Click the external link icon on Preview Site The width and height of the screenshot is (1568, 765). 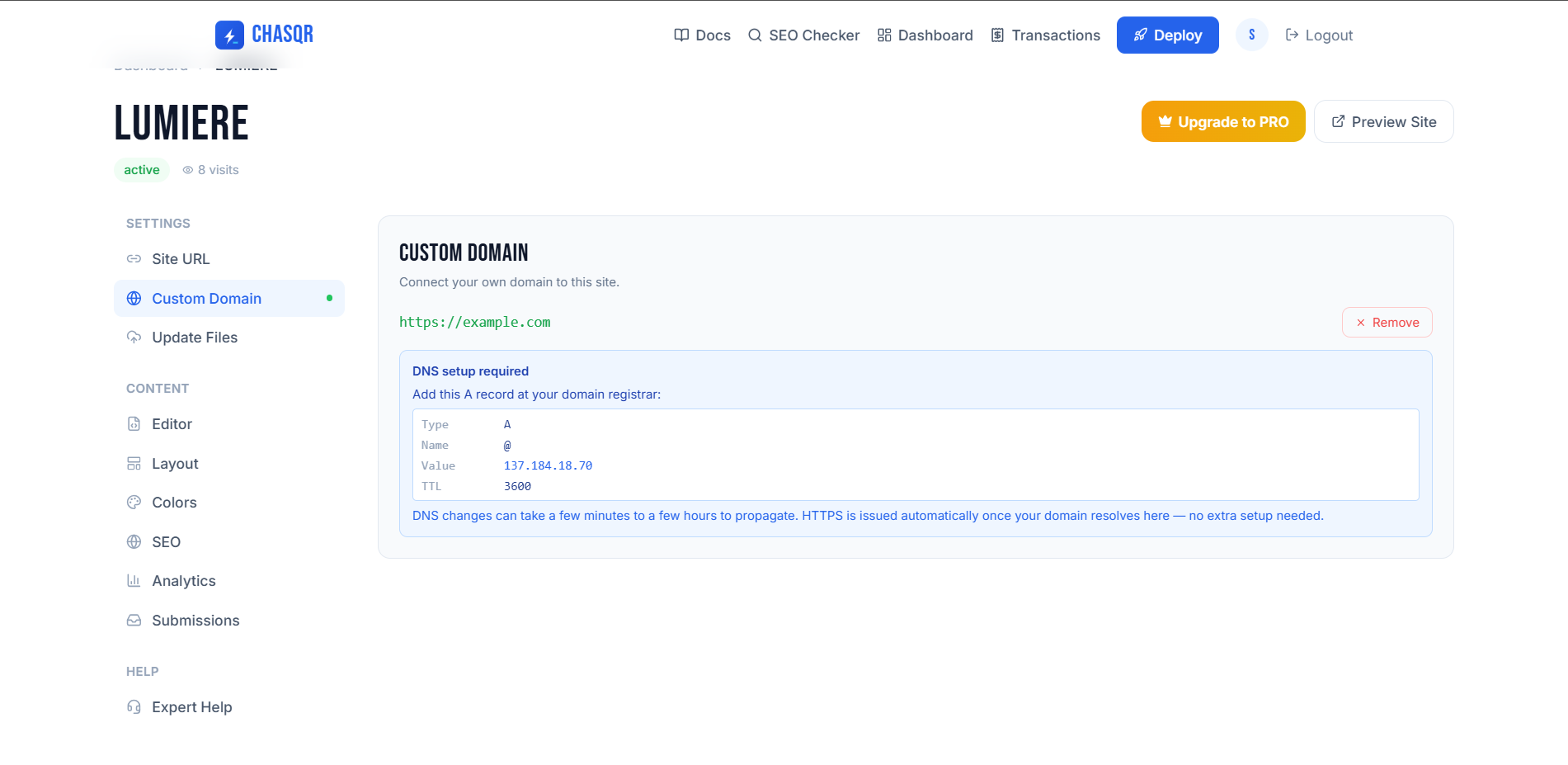[x=1338, y=121]
